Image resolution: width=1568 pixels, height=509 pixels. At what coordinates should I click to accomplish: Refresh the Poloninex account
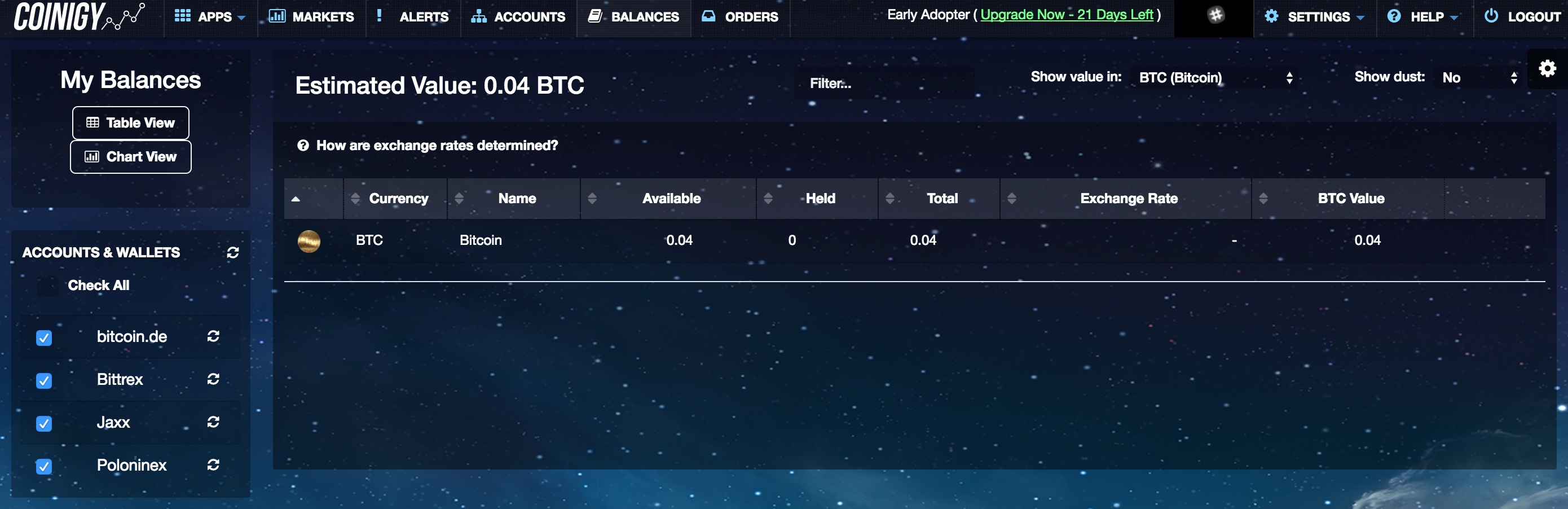coord(213,465)
